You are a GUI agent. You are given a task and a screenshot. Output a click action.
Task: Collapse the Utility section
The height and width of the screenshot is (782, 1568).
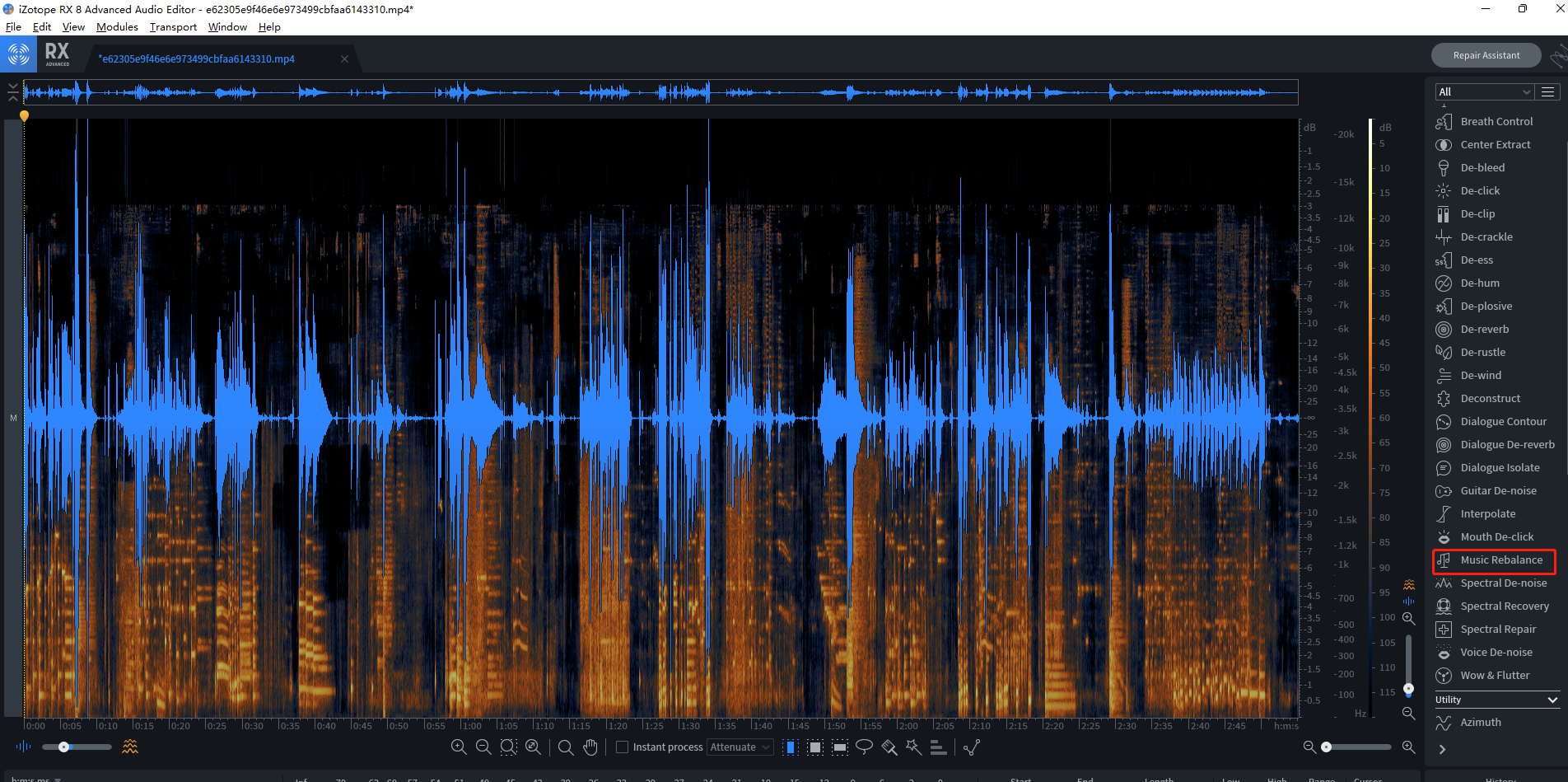[1552, 700]
